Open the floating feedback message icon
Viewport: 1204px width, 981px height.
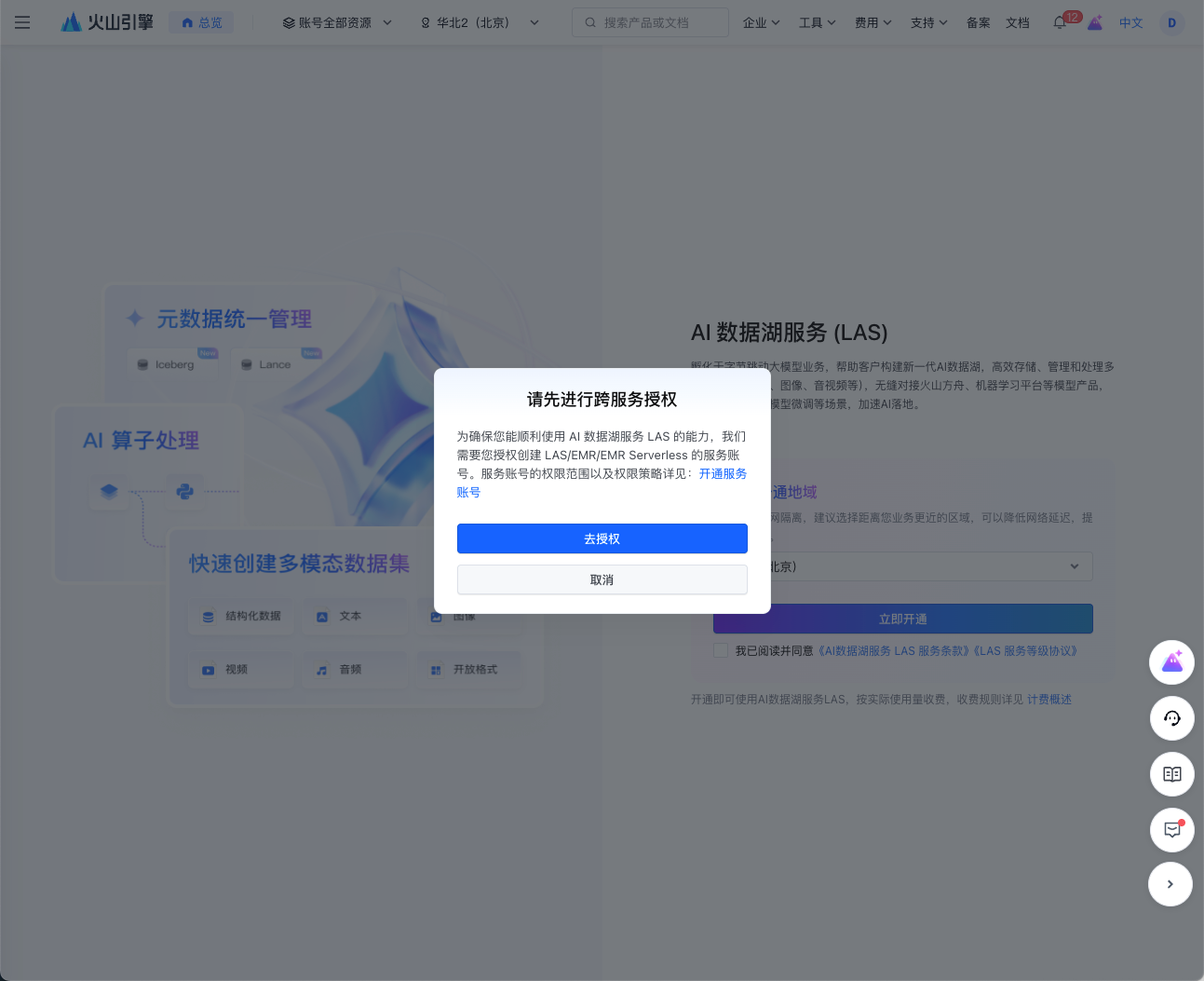1171,830
